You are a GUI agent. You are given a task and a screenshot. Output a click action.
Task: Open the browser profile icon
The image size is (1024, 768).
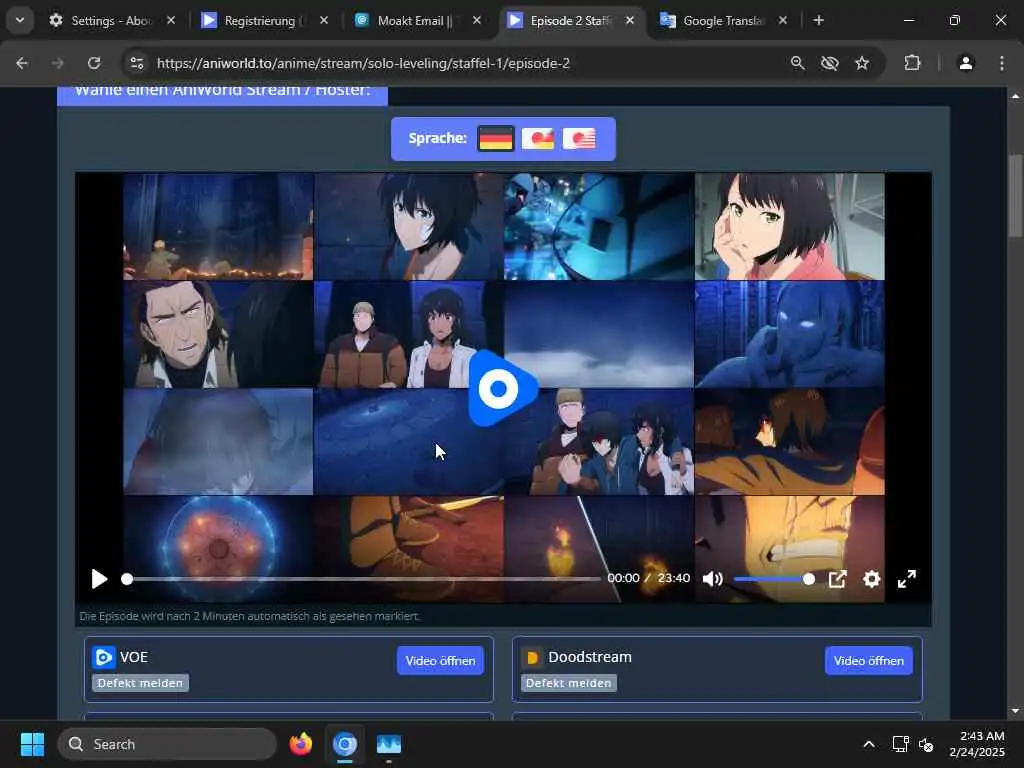click(965, 63)
